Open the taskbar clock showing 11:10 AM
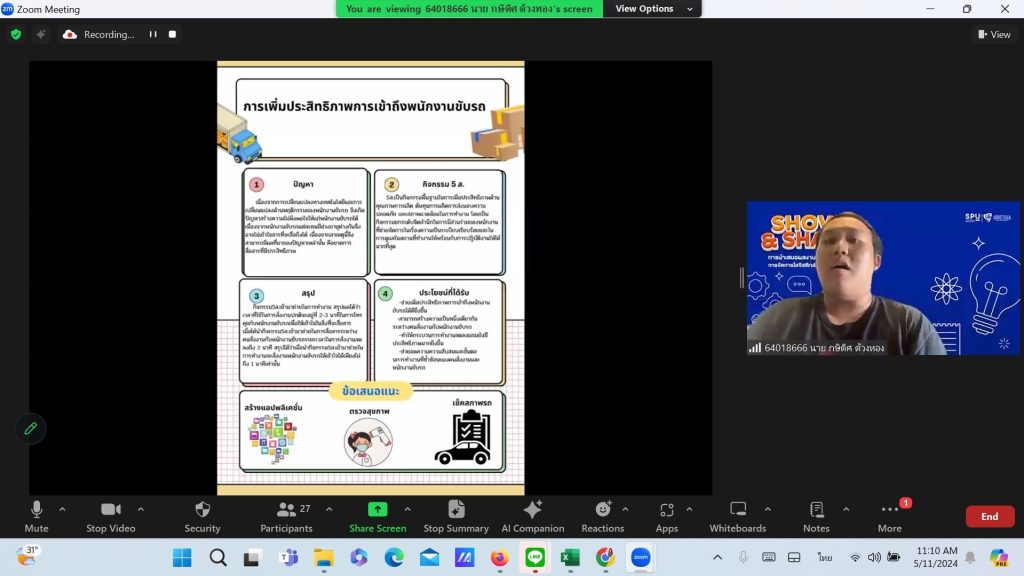1024x576 pixels. 936,557
